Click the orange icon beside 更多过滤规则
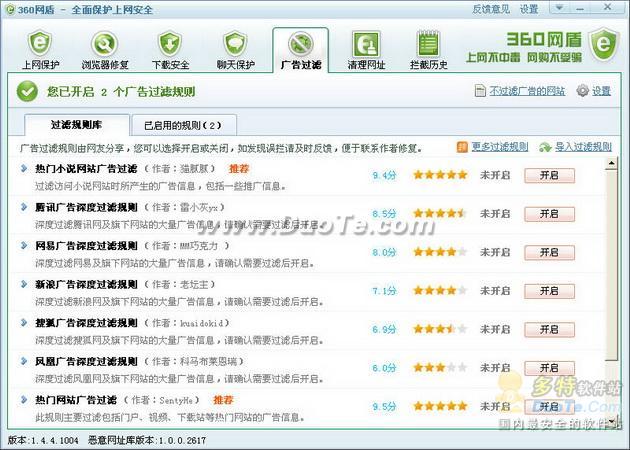The image size is (630, 450). [x=462, y=147]
